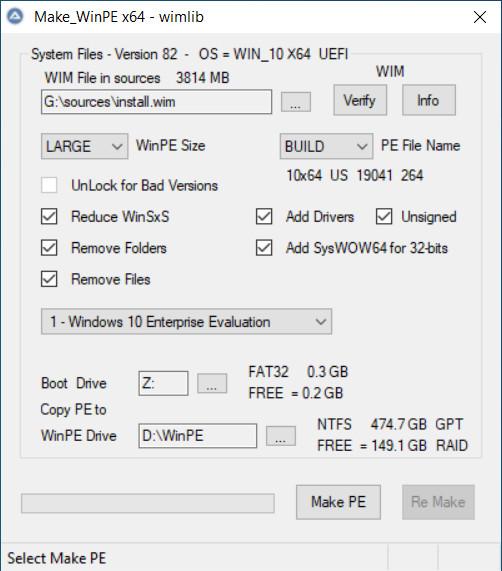This screenshot has width=502, height=571.
Task: Toggle the Add Drivers checkbox
Action: tap(264, 216)
